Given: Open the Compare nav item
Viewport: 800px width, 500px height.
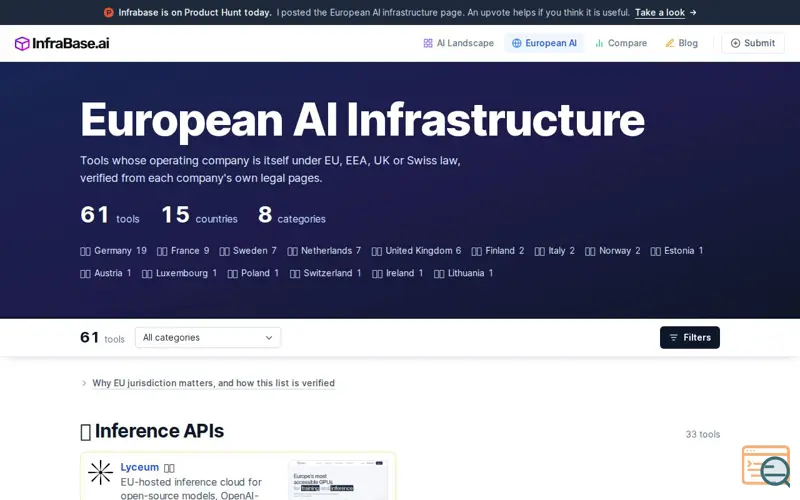Looking at the screenshot, I should (x=621, y=43).
